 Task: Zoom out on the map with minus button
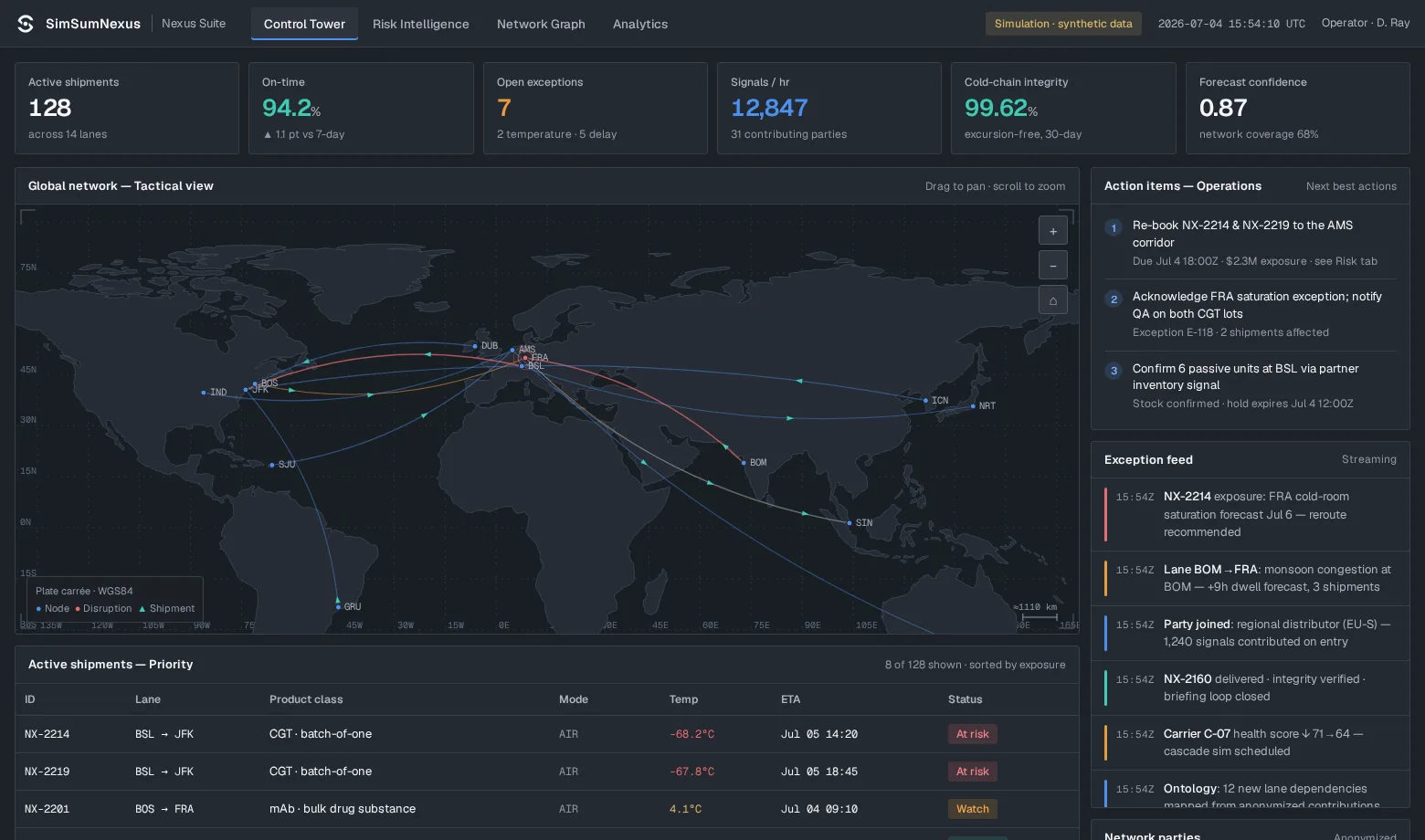[1053, 266]
